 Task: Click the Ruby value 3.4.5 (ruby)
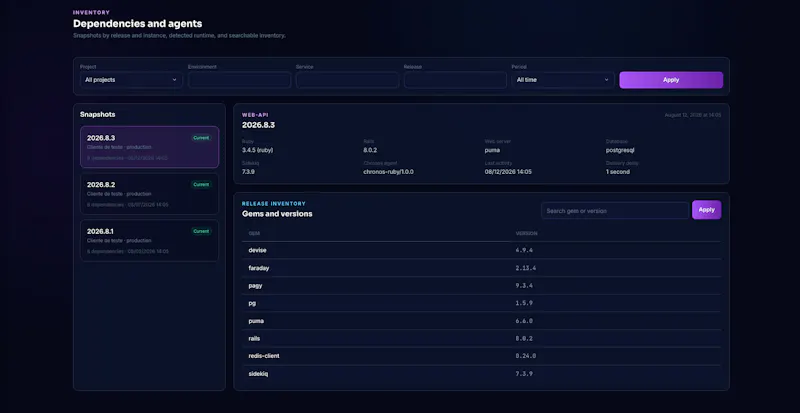tap(258, 150)
